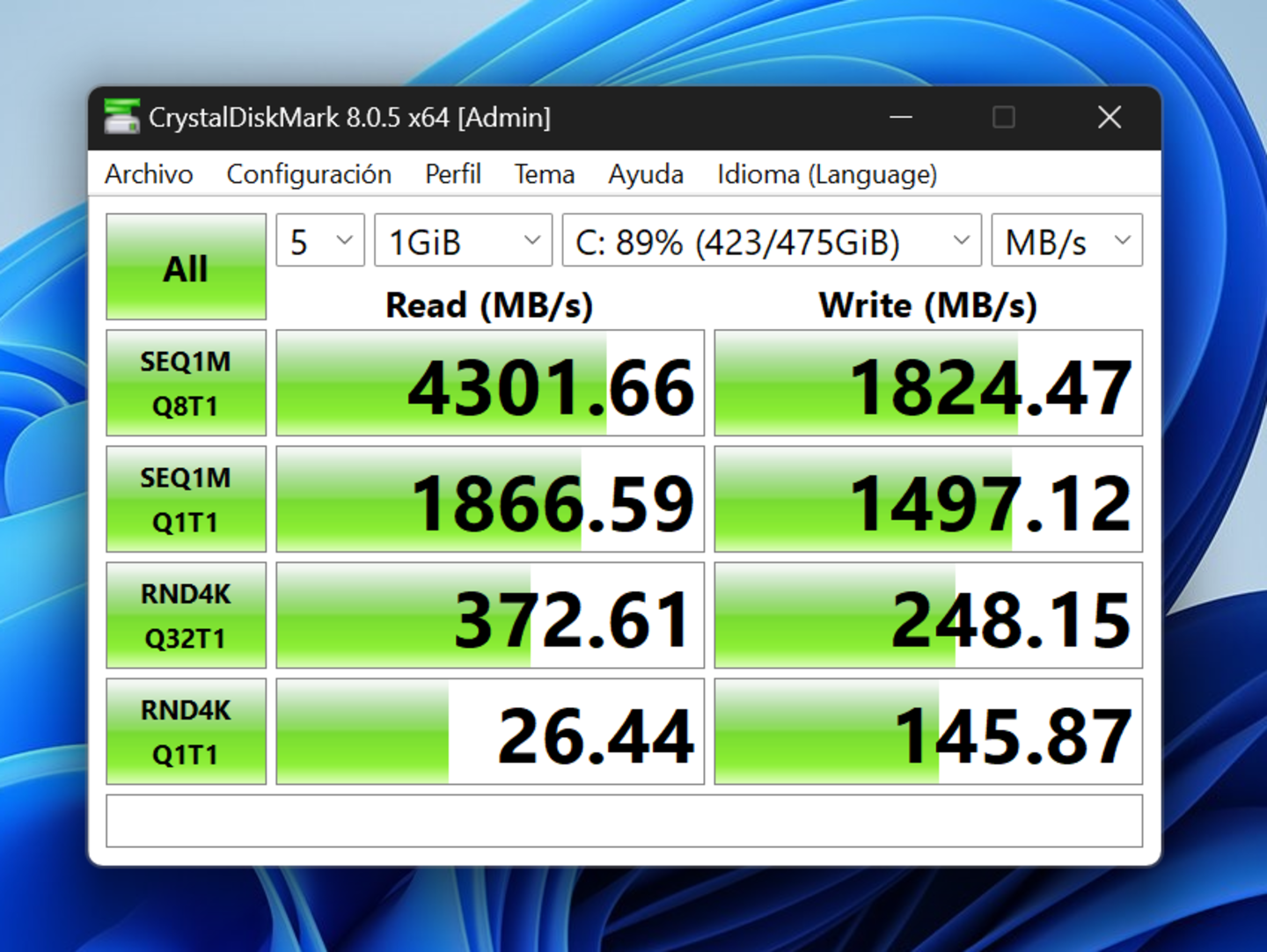This screenshot has width=1267, height=952.
Task: Open the Perfil menu
Action: pyautogui.click(x=452, y=173)
